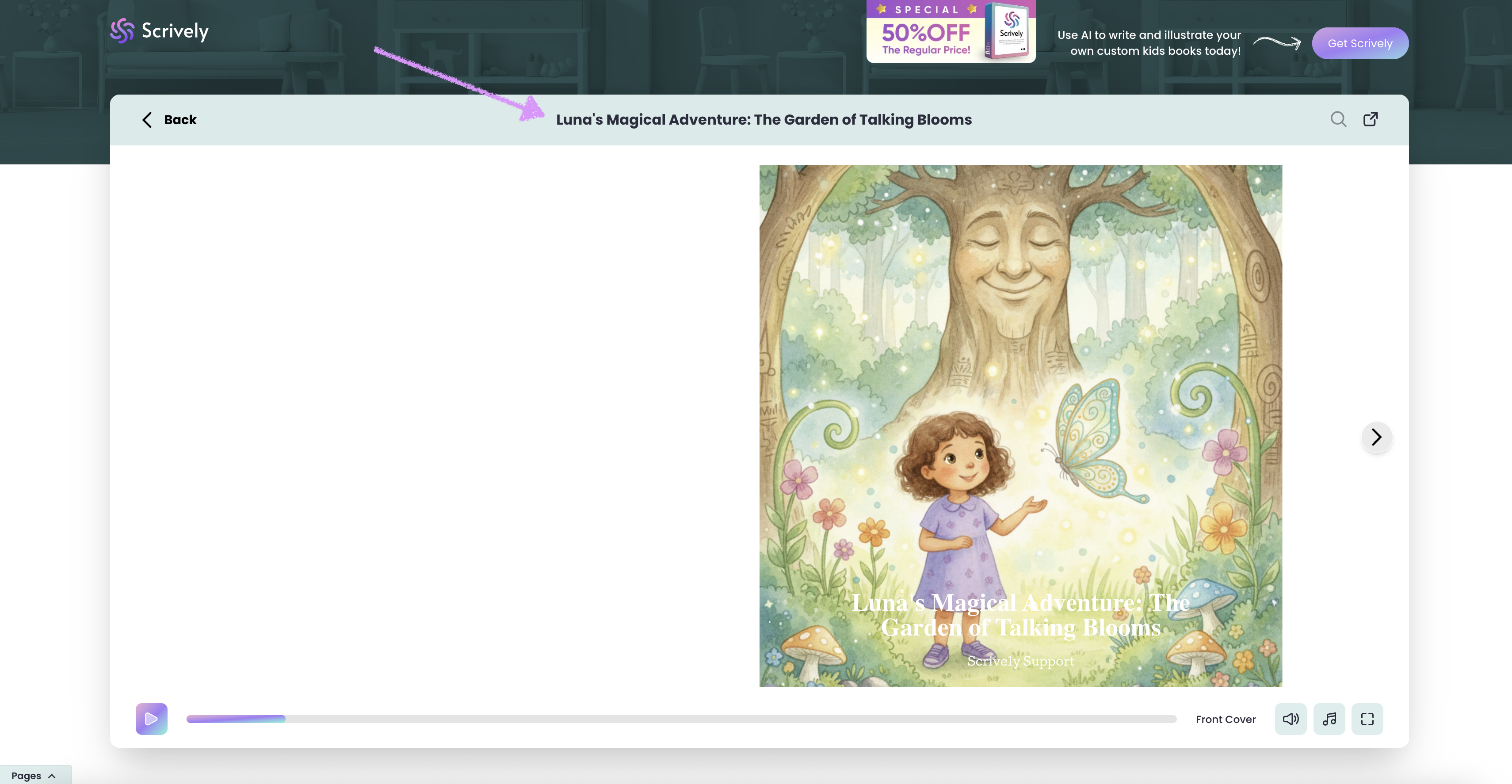This screenshot has width=1512, height=784.
Task: Click the 'Use AI to write' promo text
Action: click(1149, 43)
